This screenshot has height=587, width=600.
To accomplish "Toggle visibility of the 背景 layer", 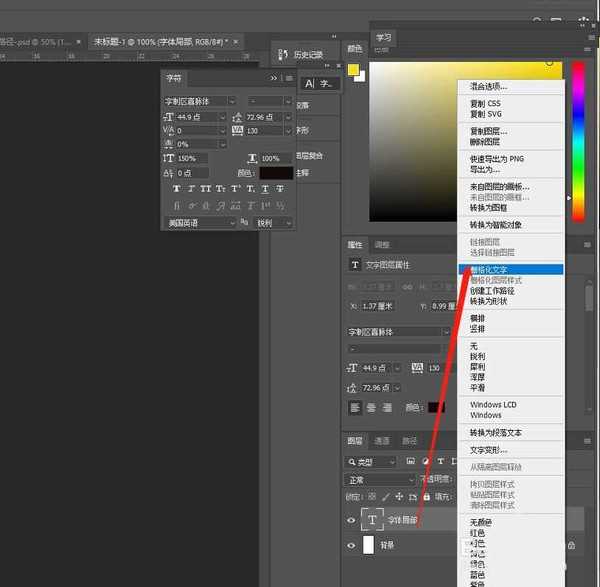I will [351, 545].
